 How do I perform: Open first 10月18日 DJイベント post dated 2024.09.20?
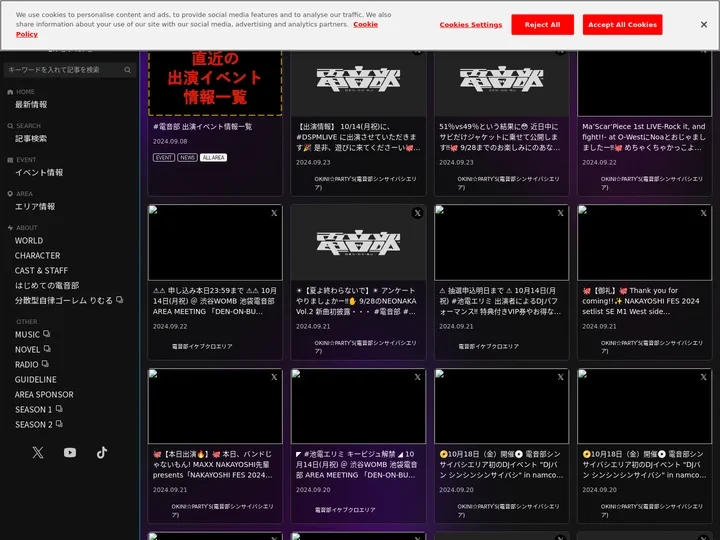(501, 465)
